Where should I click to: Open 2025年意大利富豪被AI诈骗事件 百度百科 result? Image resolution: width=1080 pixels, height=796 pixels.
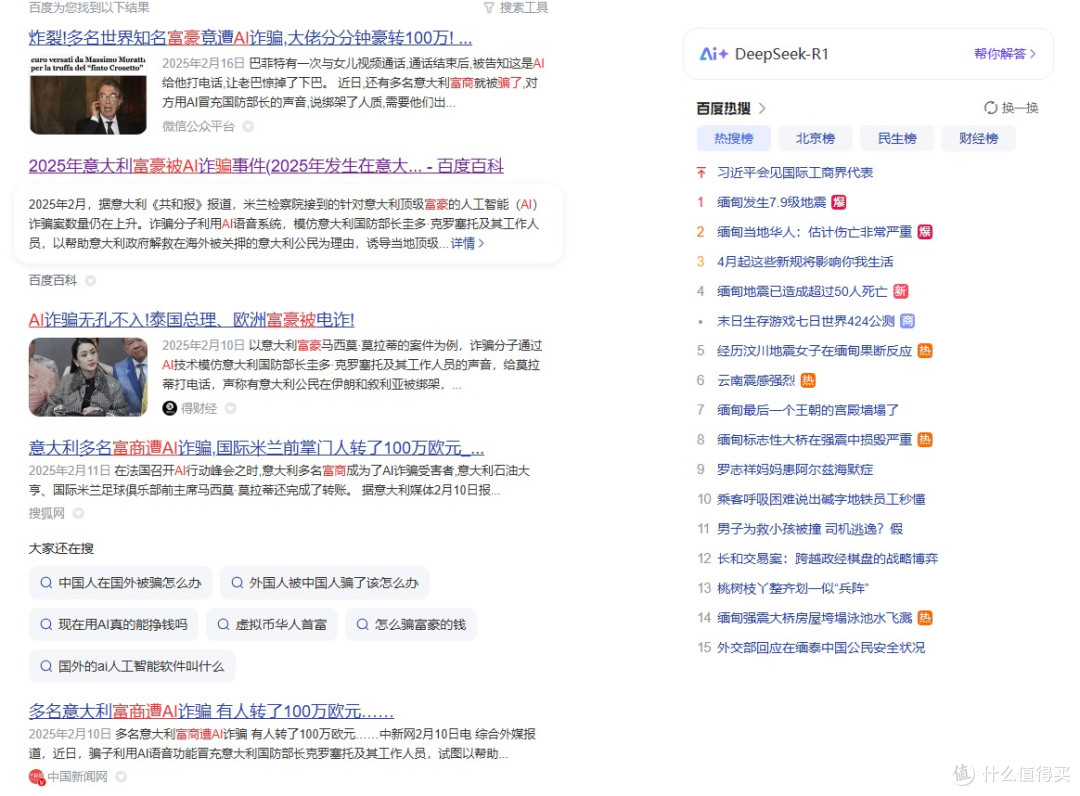click(266, 166)
